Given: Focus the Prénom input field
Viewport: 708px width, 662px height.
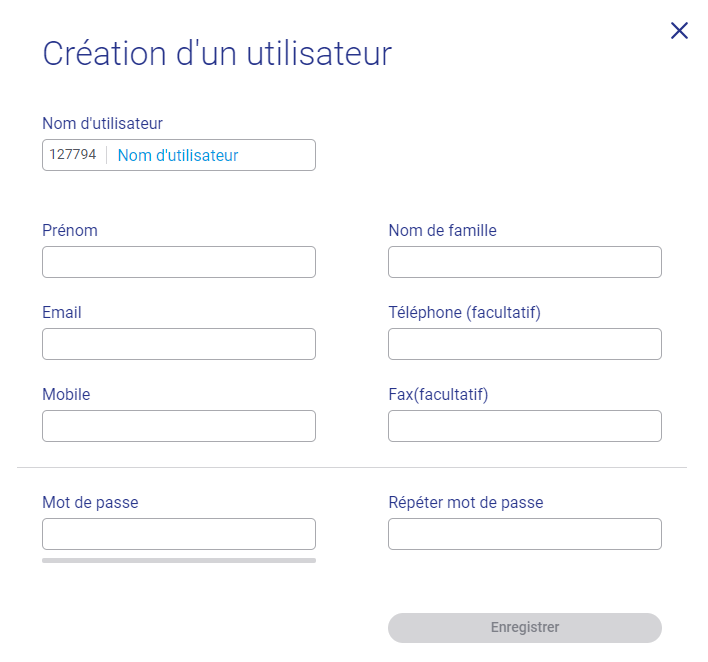Looking at the screenshot, I should [x=179, y=262].
